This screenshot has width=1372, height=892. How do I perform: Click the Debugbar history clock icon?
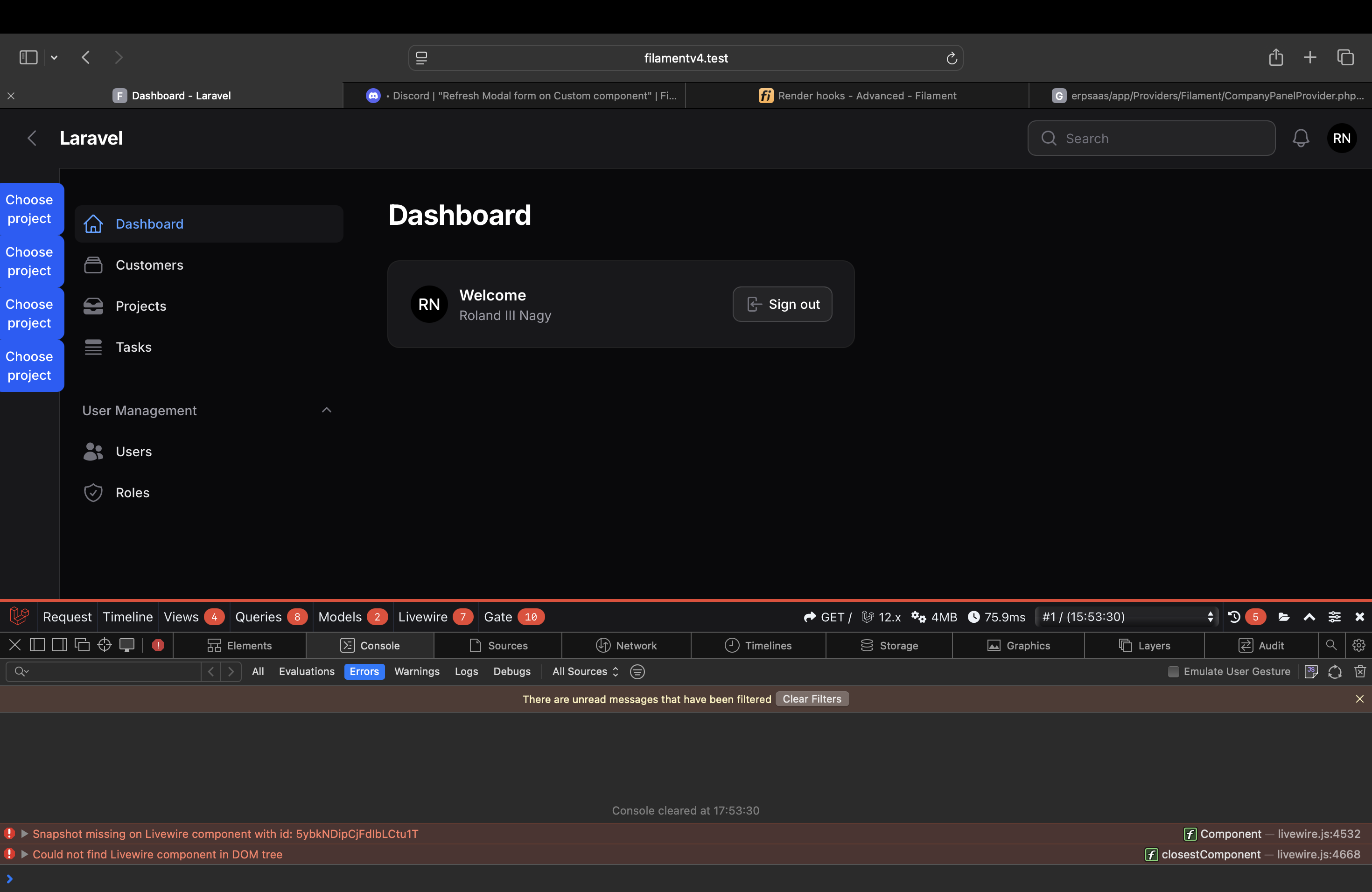coord(1234,617)
